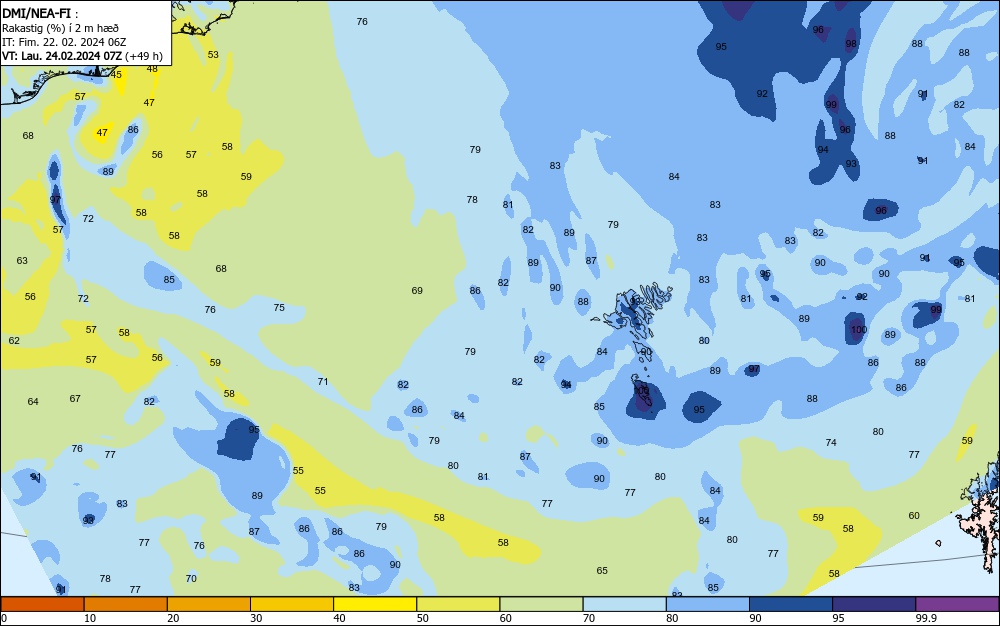Click the indigo 95–99.9 legend swatch

[874, 604]
